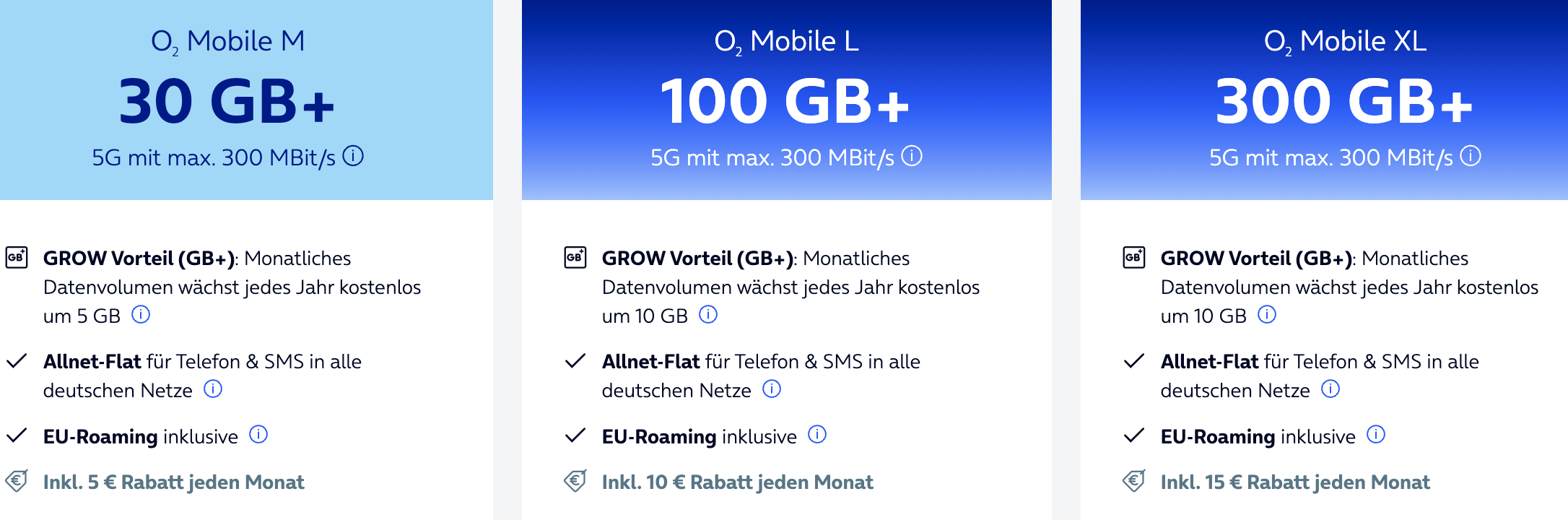Open info icon next to Mobile L 5G speed
Viewport: 1568px width, 520px height.
click(912, 156)
